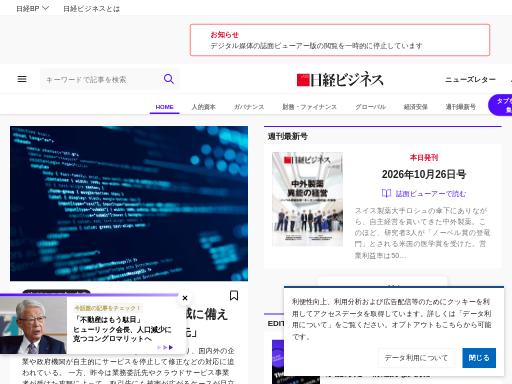The height and width of the screenshot is (384, 512).
Task: Click the magnifier search icon
Action: tap(169, 79)
